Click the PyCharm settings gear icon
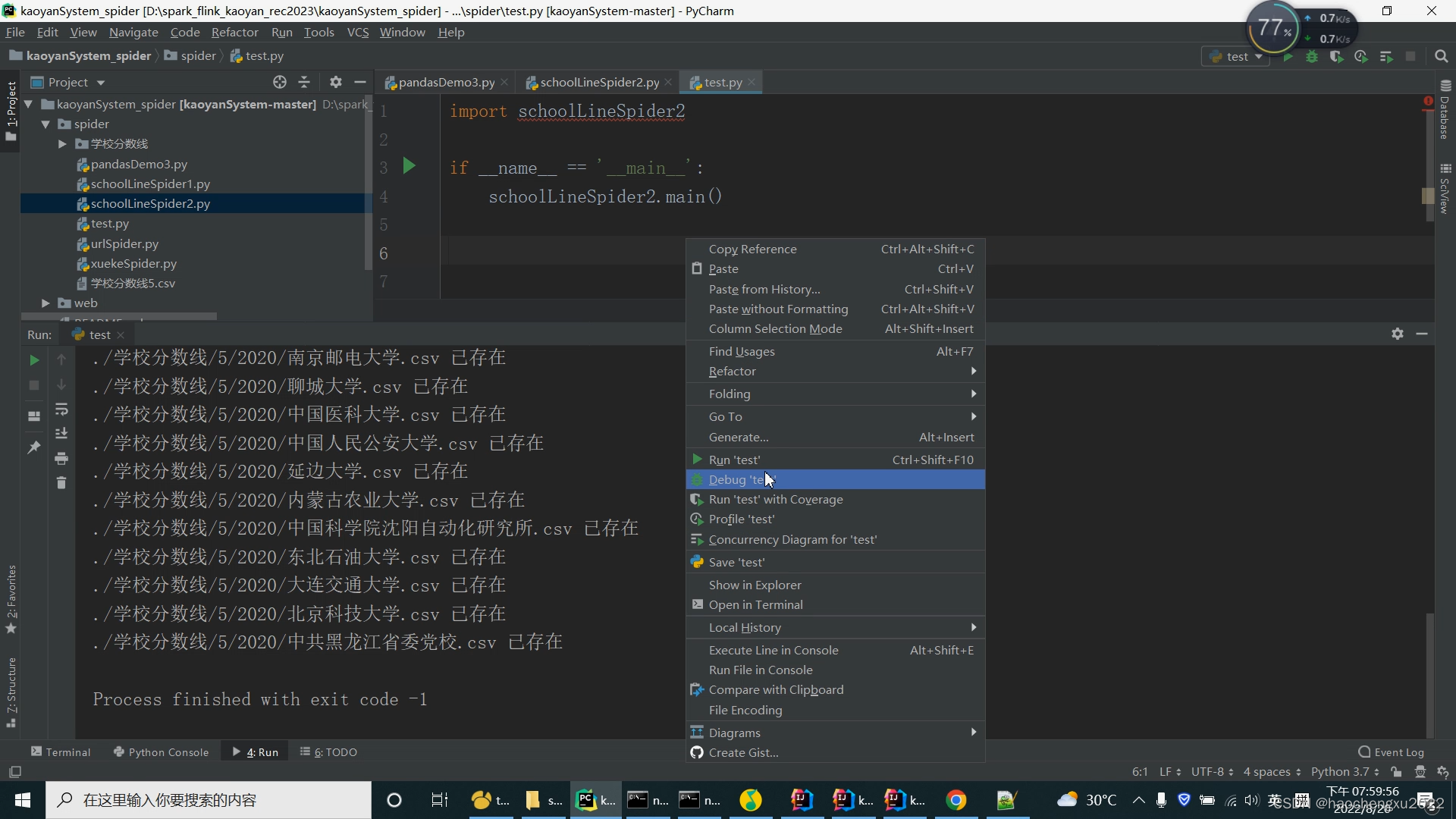This screenshot has height=819, width=1456. click(336, 83)
